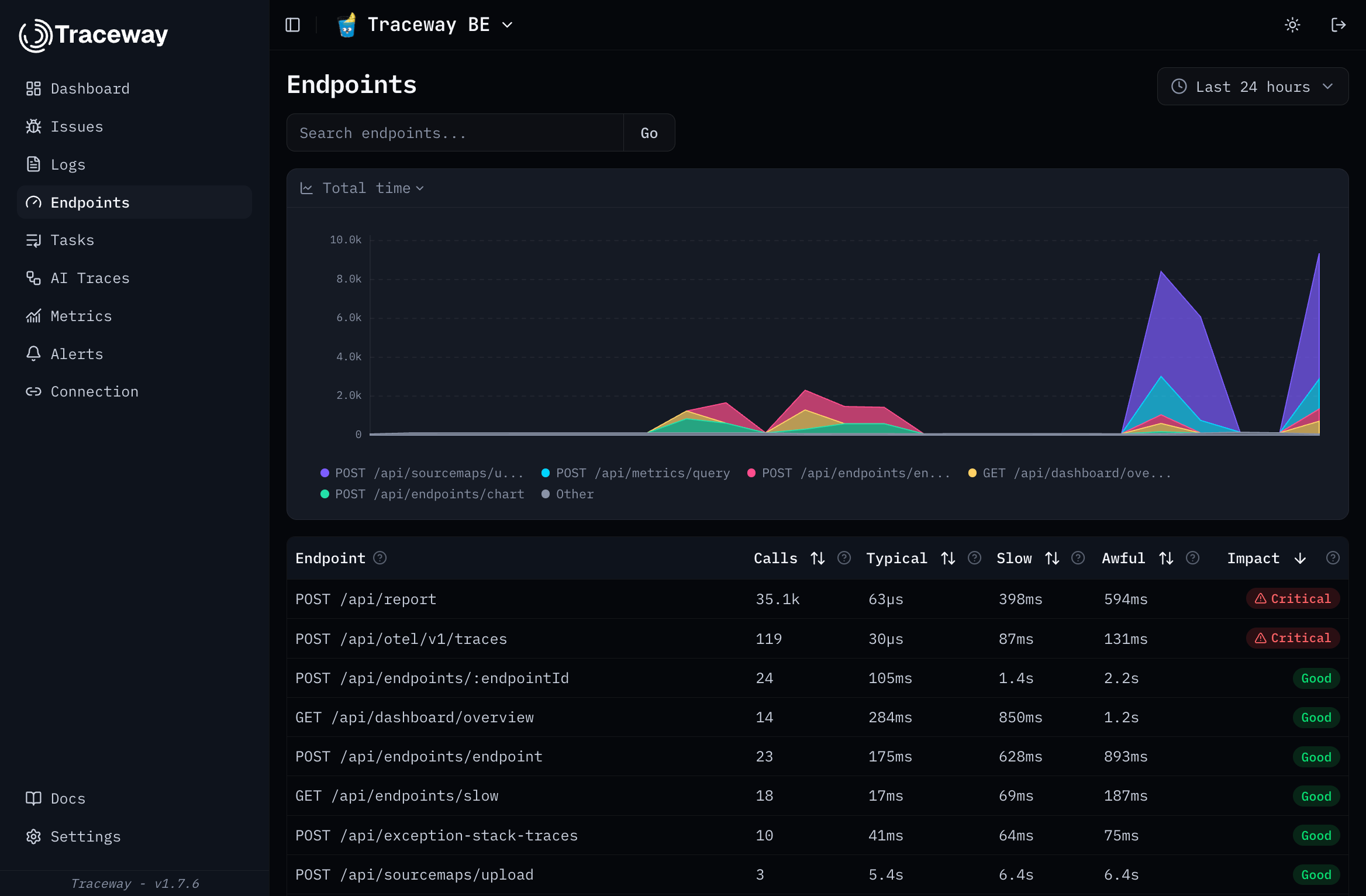
Task: Toggle the Other legend series
Action: (x=568, y=494)
